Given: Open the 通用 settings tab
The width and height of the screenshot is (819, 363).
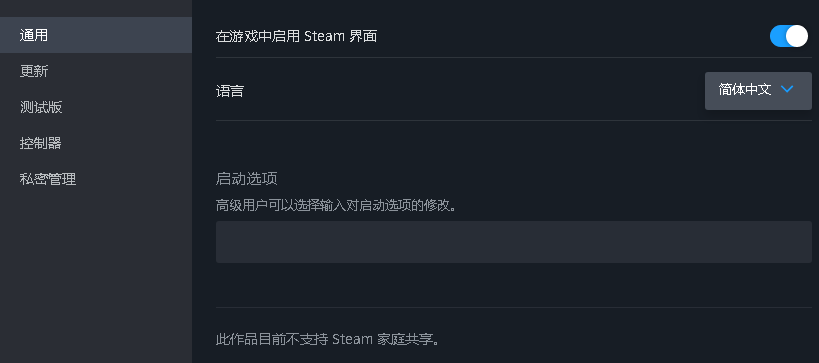Looking at the screenshot, I should pos(96,35).
